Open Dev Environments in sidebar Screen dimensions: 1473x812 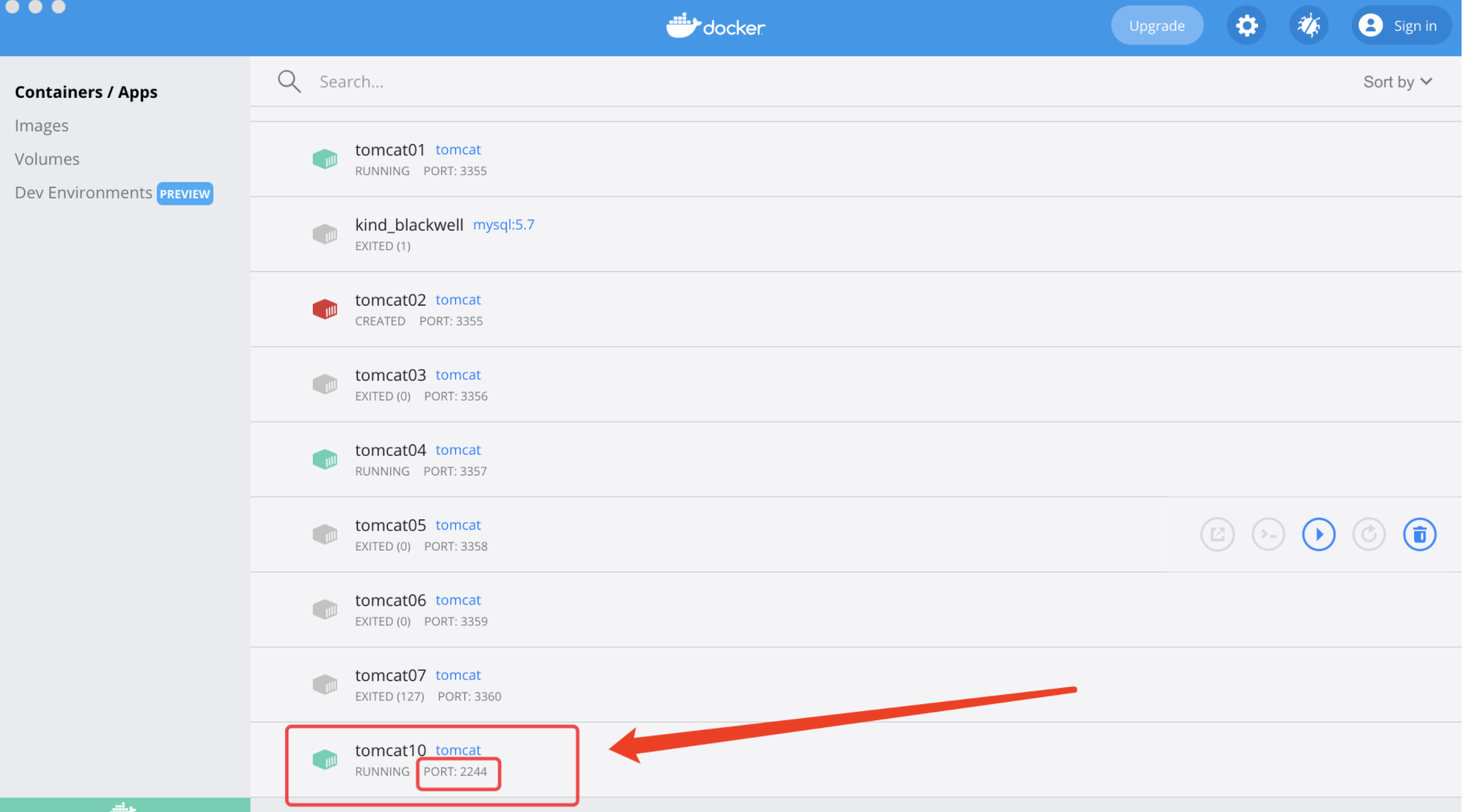83,193
